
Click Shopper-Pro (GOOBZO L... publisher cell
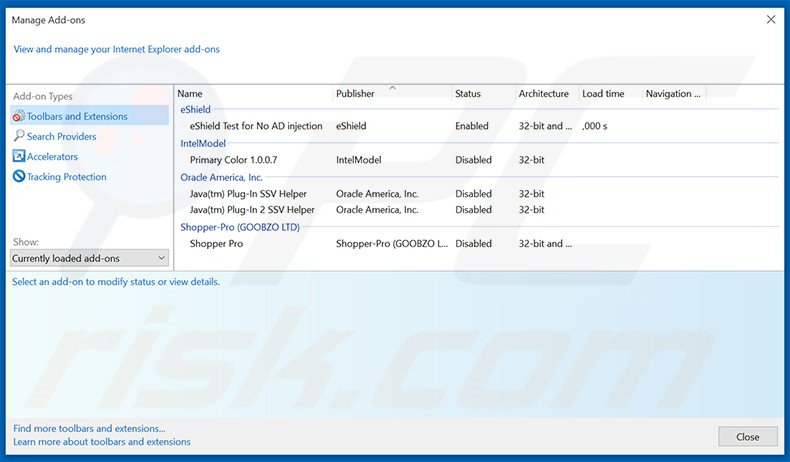pos(392,243)
